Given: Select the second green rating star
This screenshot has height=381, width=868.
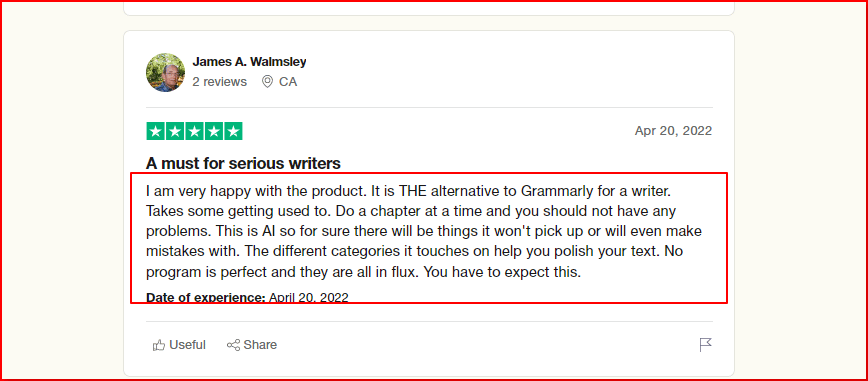Looking at the screenshot, I should coord(175,131).
